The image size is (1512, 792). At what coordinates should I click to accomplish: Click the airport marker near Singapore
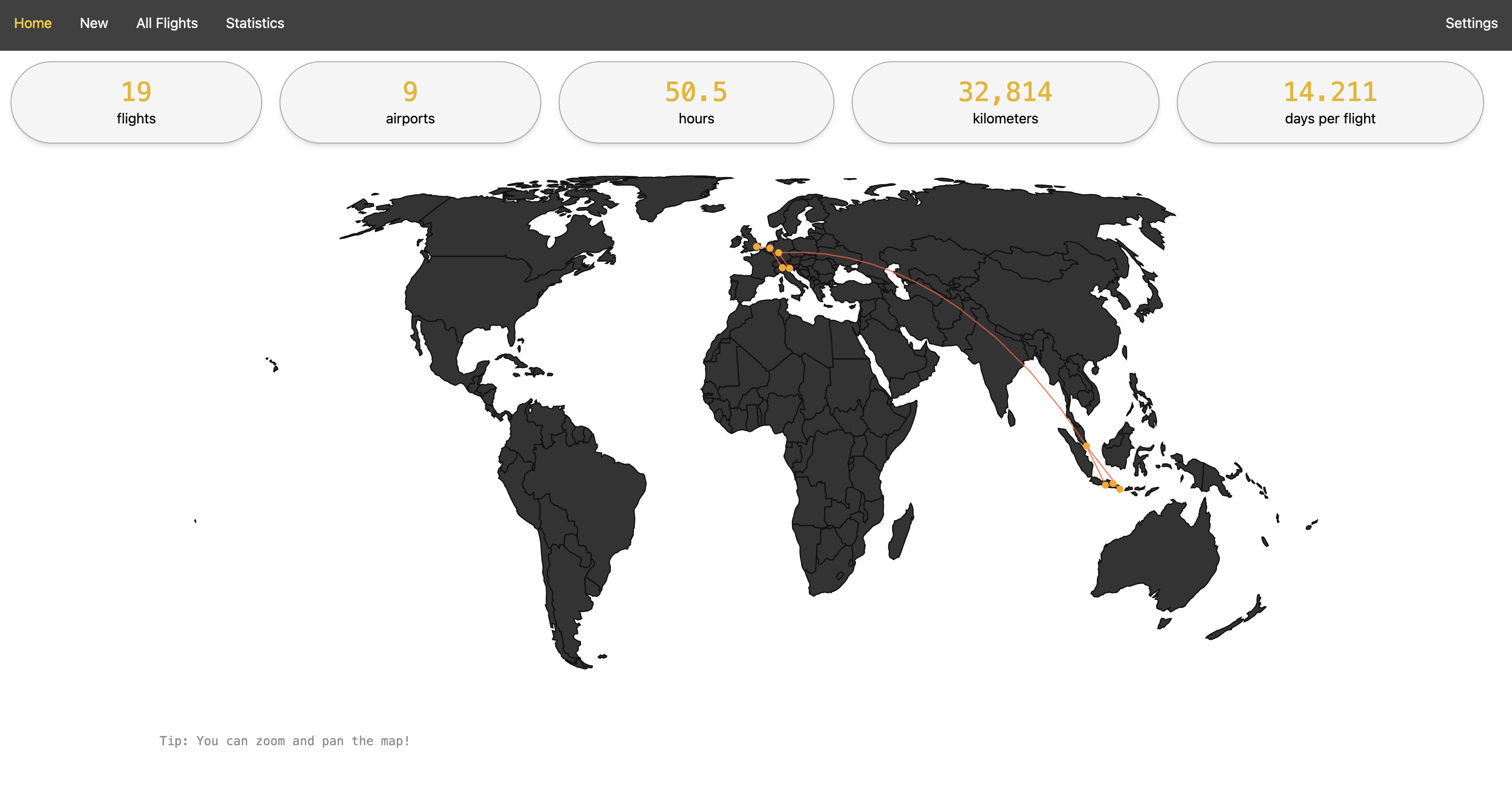tap(1086, 446)
